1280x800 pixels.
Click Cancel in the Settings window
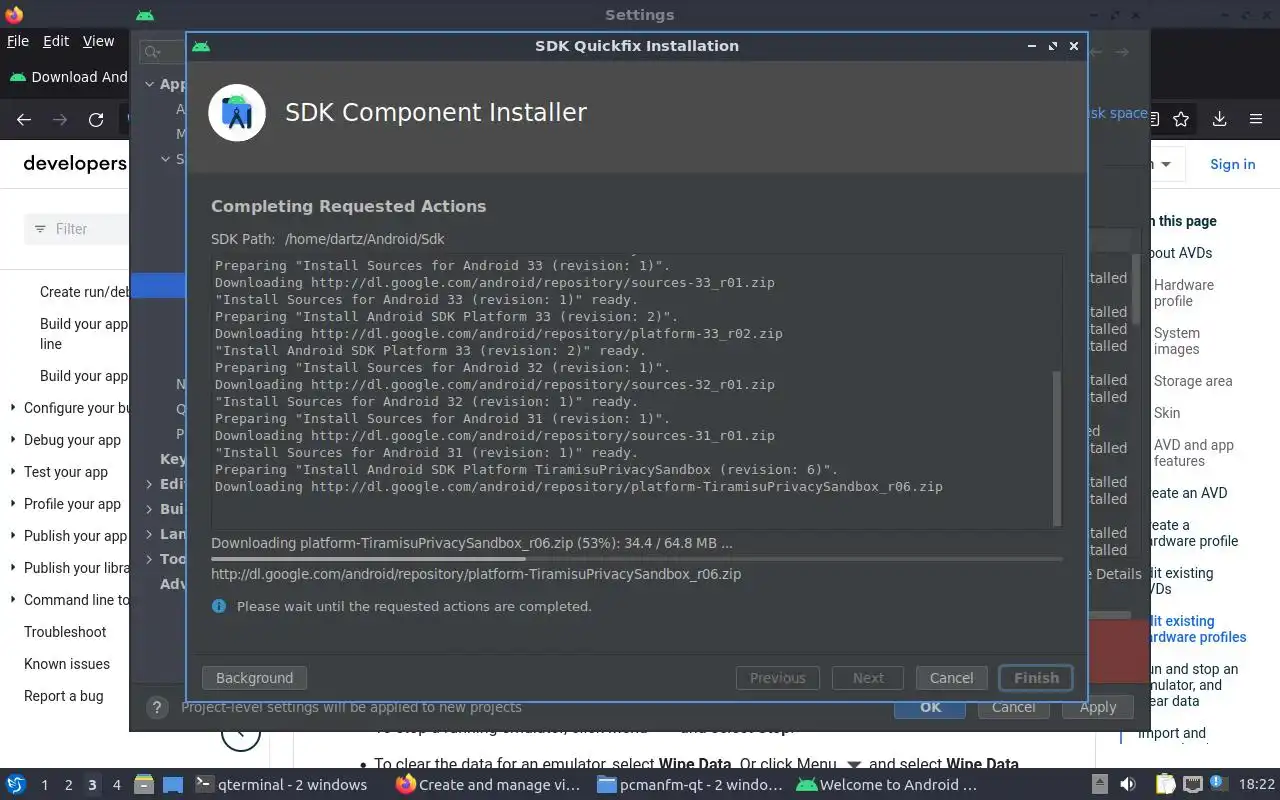1013,707
